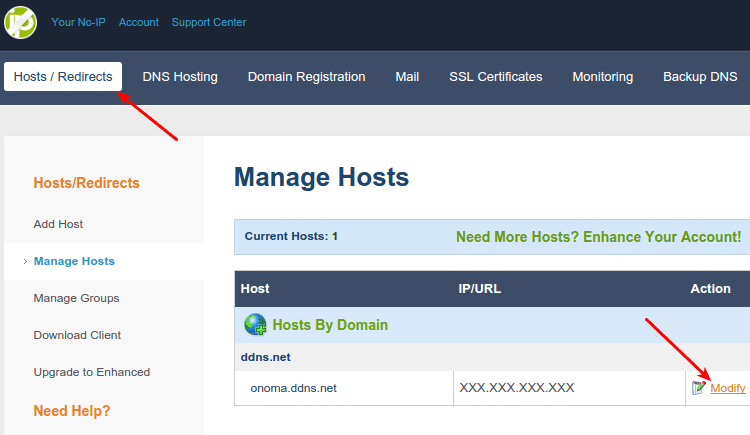Click the Current Hosts: 1 text
750x435 pixels.
291,236
